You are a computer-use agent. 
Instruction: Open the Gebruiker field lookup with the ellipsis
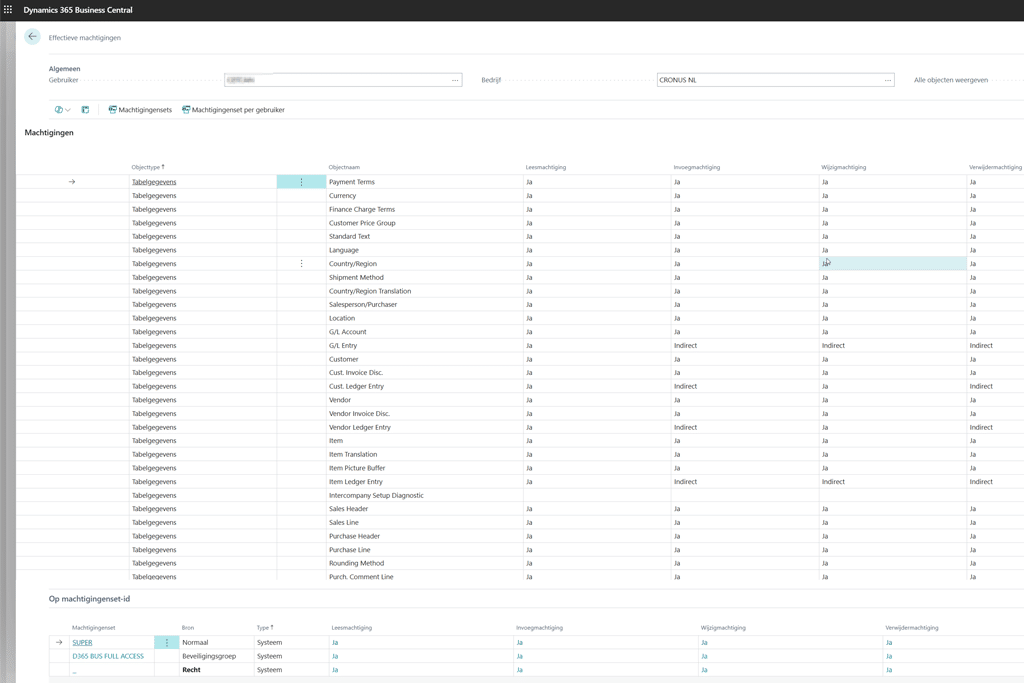455,79
